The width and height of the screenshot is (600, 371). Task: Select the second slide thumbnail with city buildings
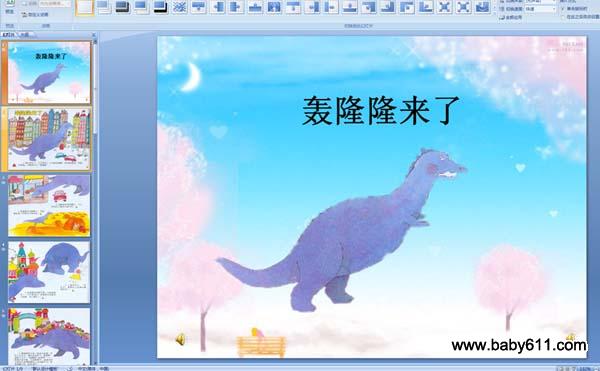[x=49, y=139]
